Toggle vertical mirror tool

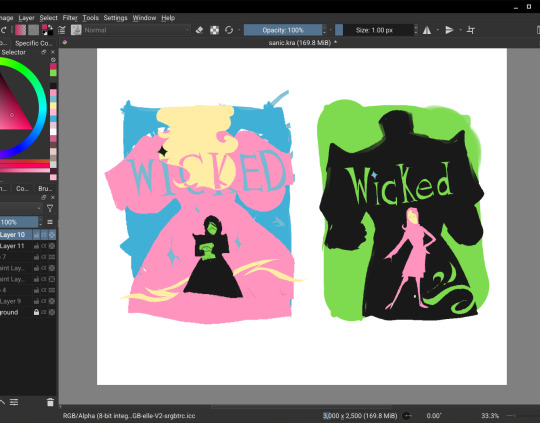[449, 30]
